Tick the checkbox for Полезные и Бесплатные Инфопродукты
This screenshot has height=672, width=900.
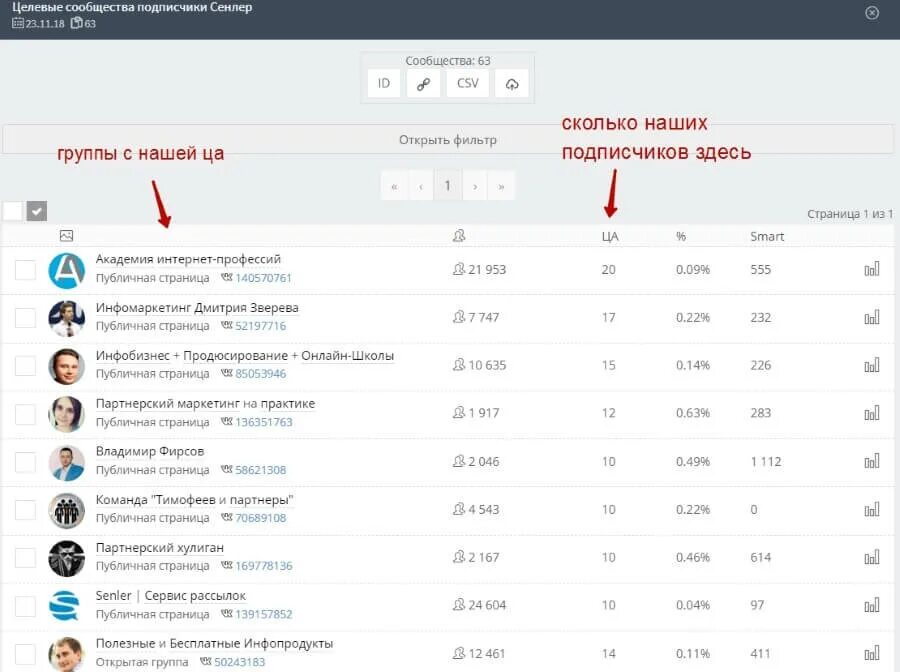[25, 654]
